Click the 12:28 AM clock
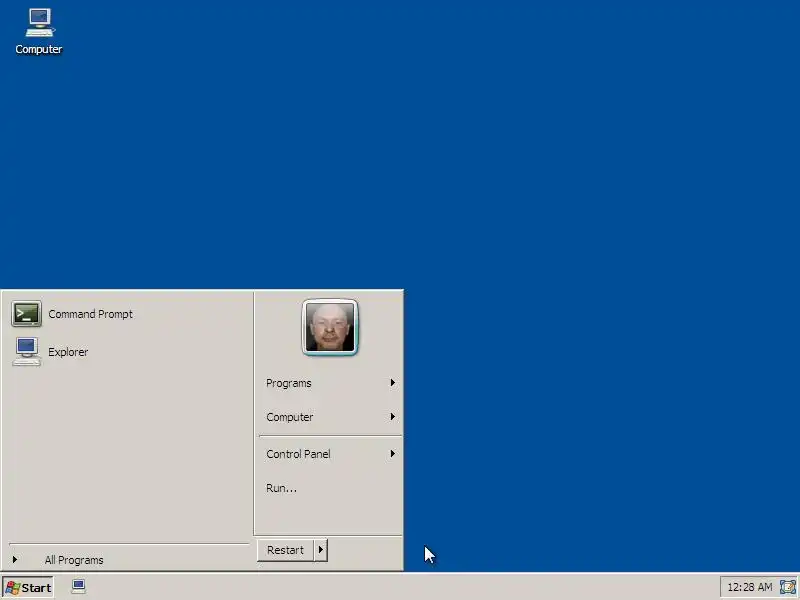 point(749,587)
